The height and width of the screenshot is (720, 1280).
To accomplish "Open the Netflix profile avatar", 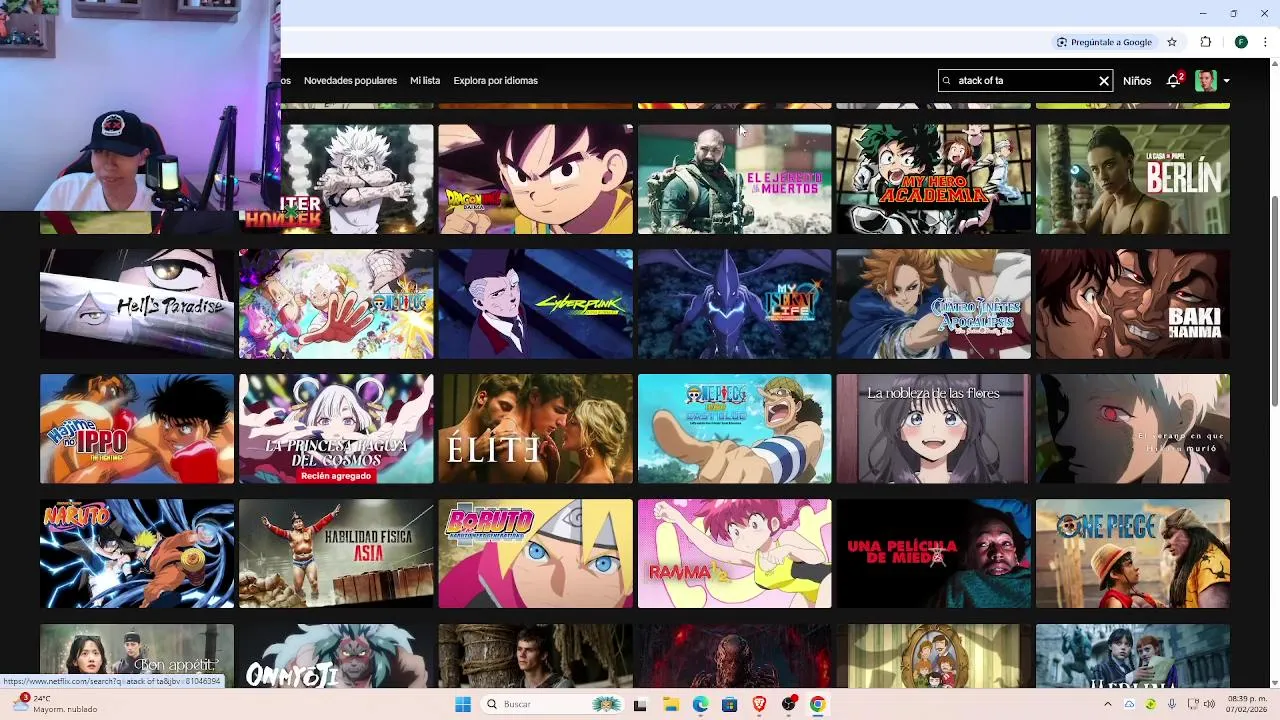I will click(1205, 81).
